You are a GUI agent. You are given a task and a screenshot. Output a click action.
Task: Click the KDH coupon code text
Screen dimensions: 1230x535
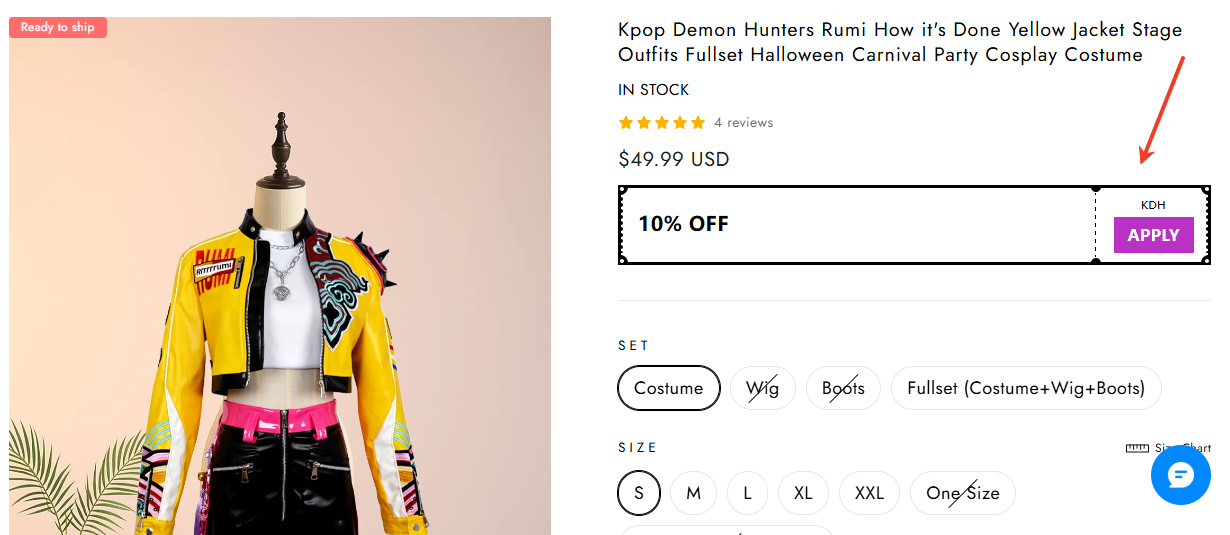pos(1153,205)
